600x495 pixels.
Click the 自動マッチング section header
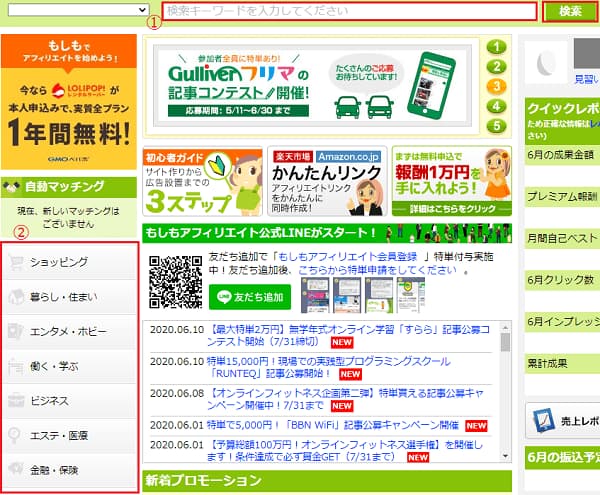pos(69,187)
